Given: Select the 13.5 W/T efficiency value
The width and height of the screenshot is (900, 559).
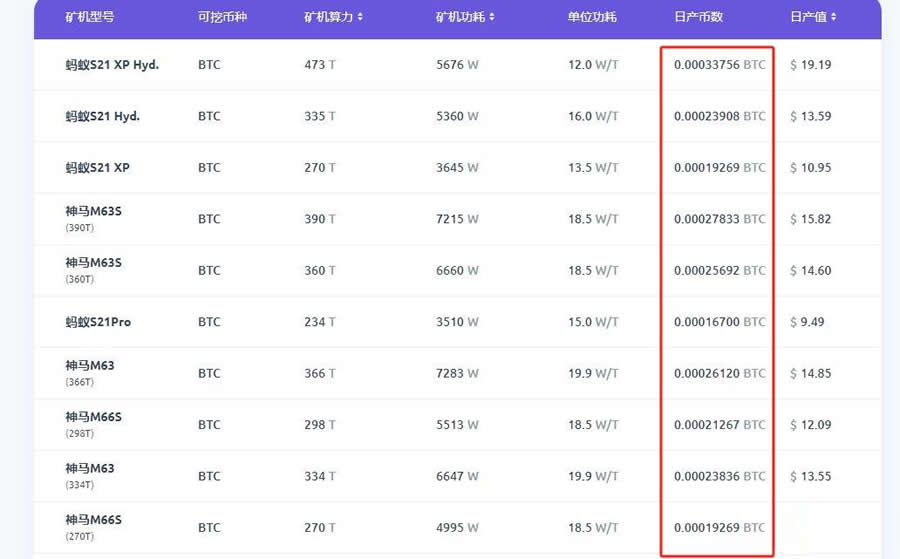Looking at the screenshot, I should pyautogui.click(x=593, y=168).
